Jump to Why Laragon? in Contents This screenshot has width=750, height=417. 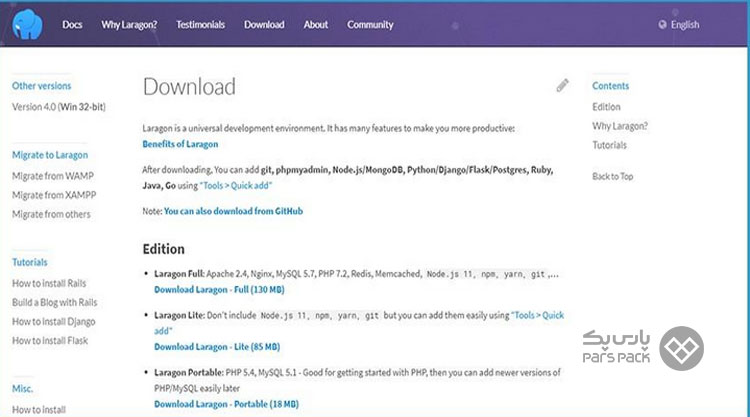(620, 126)
